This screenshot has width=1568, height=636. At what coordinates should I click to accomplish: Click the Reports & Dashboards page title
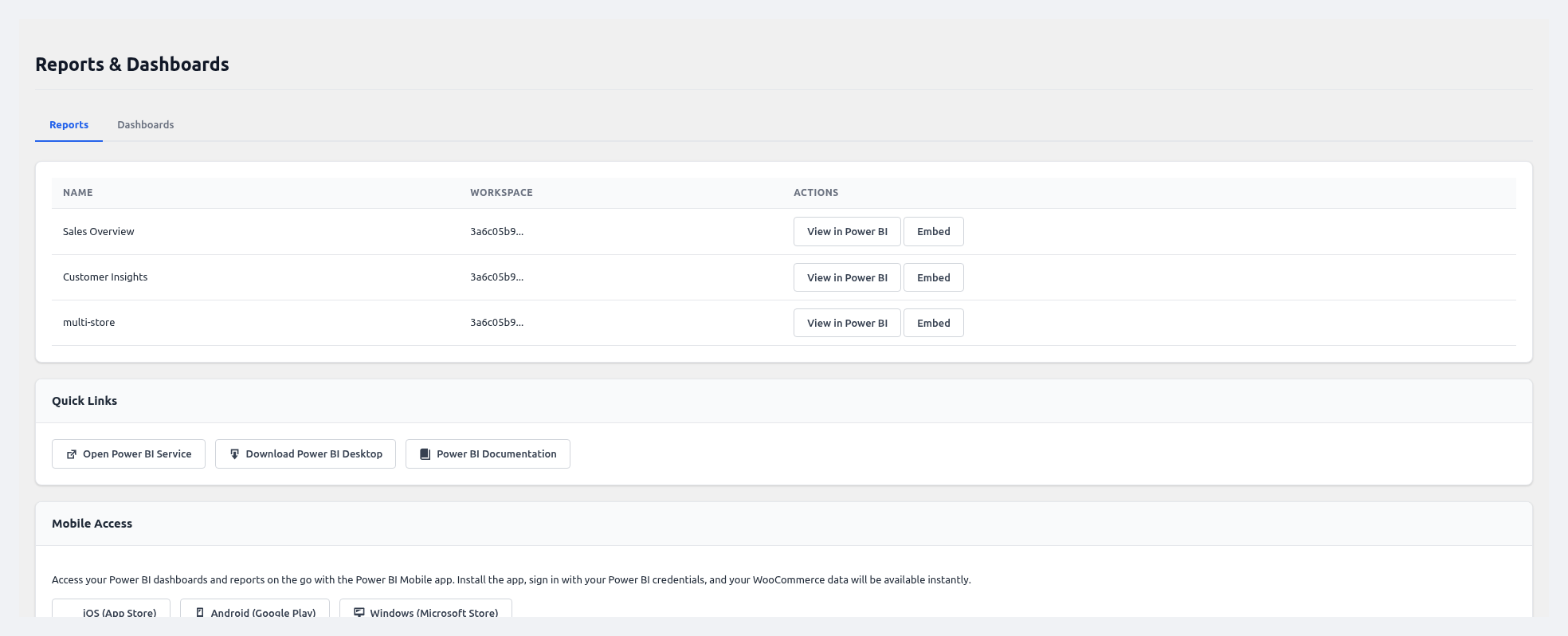[132, 65]
